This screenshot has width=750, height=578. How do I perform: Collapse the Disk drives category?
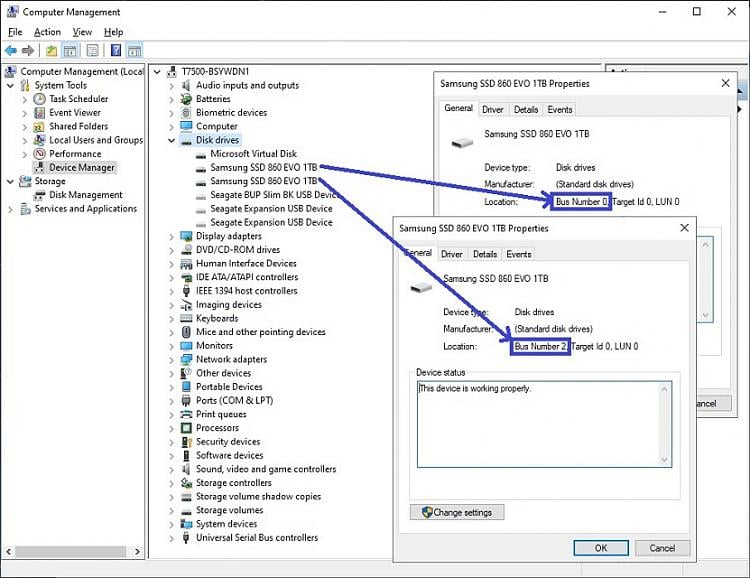[171, 140]
